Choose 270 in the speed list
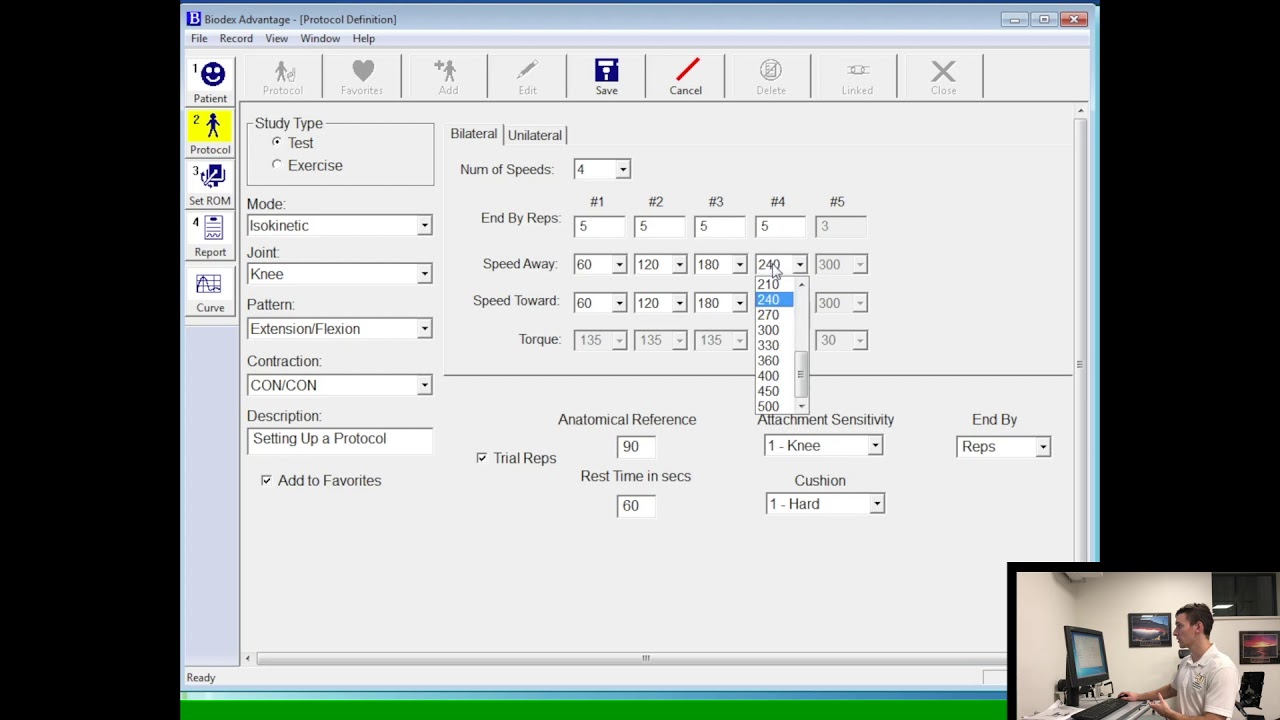 775,315
